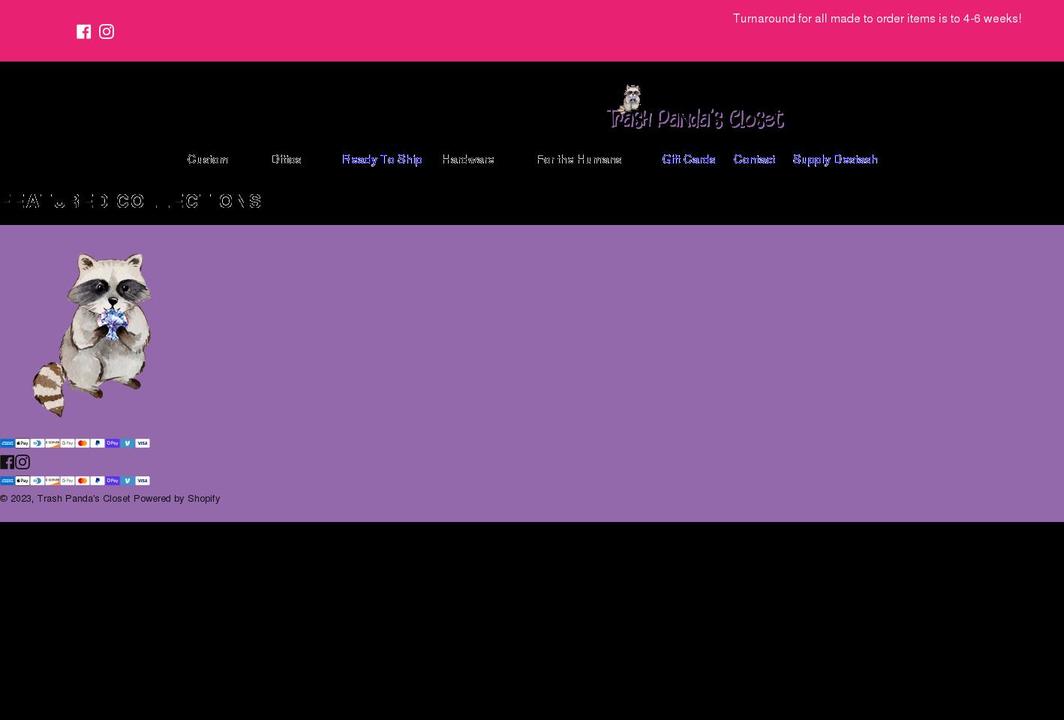Click the footer Facebook icon on purple background

7,462
